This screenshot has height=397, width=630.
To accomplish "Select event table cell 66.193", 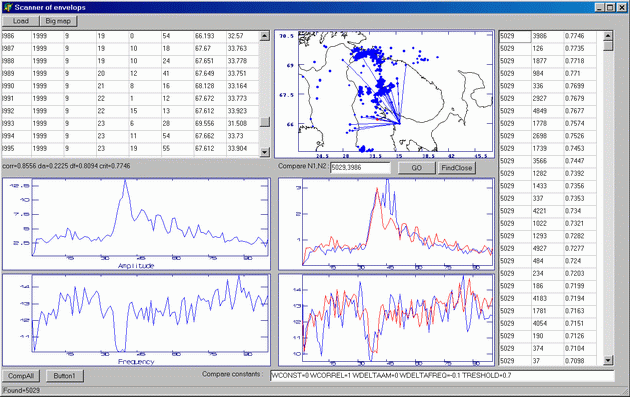I will pyautogui.click(x=210, y=36).
